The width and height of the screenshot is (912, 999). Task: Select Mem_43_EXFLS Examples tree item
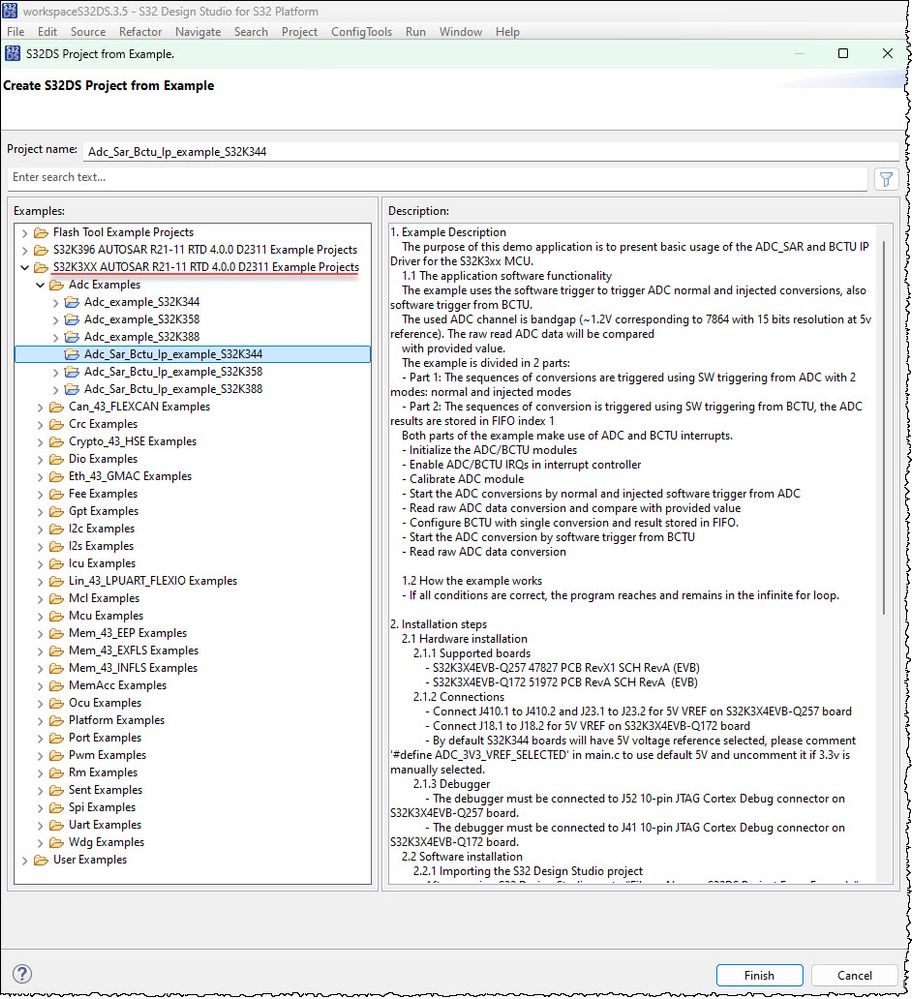[133, 650]
